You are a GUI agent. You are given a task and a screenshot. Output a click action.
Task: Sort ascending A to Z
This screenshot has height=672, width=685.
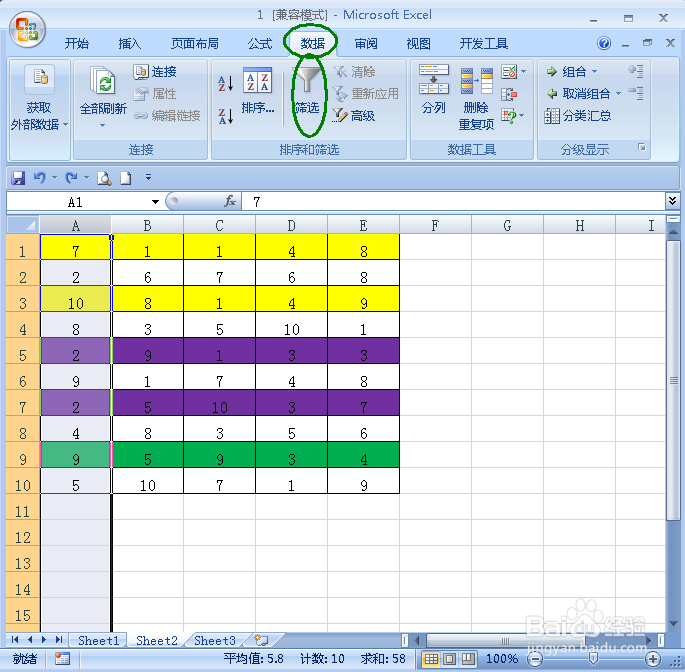tap(225, 83)
